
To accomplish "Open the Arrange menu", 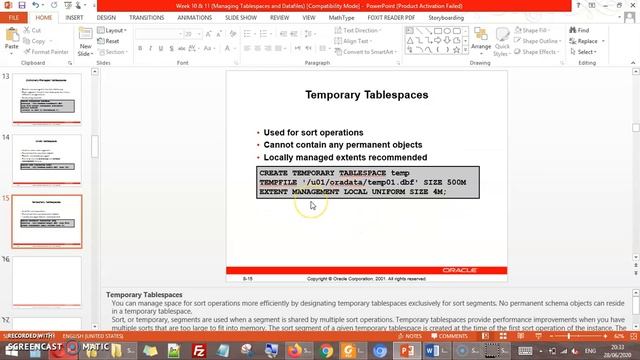I will tap(481, 42).
